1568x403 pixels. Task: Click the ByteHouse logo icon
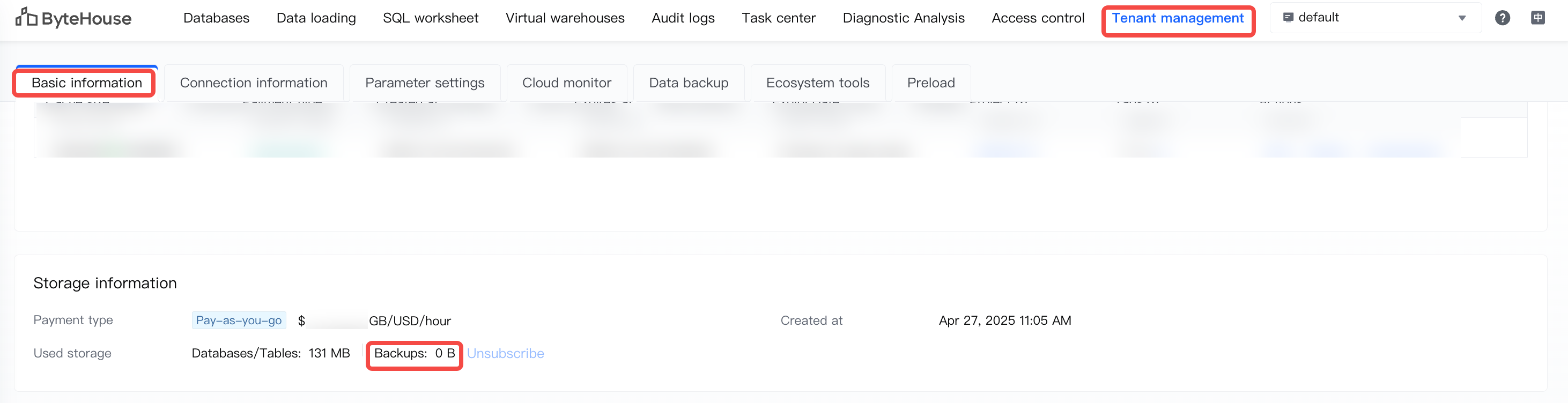[26, 18]
